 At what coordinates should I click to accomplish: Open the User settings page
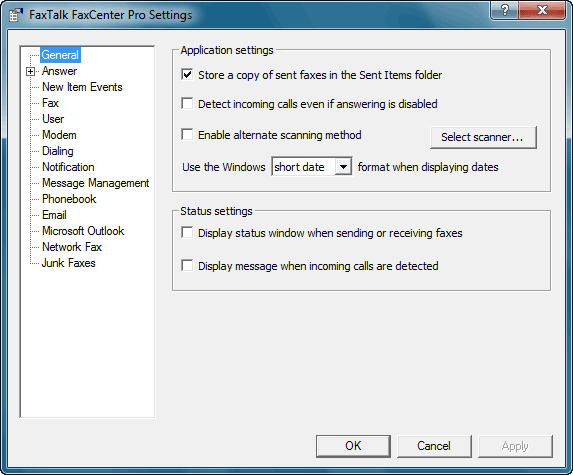tap(53, 119)
